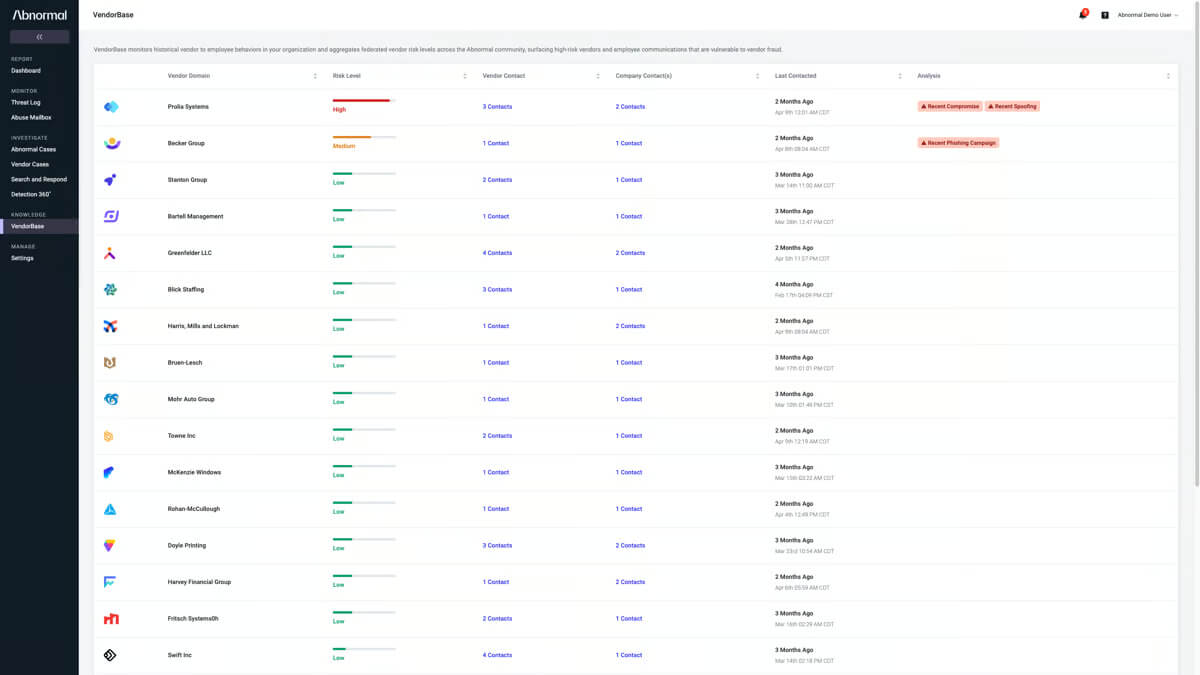Click the Blick Staffing vendor name
The width and height of the screenshot is (1200, 675).
point(187,290)
